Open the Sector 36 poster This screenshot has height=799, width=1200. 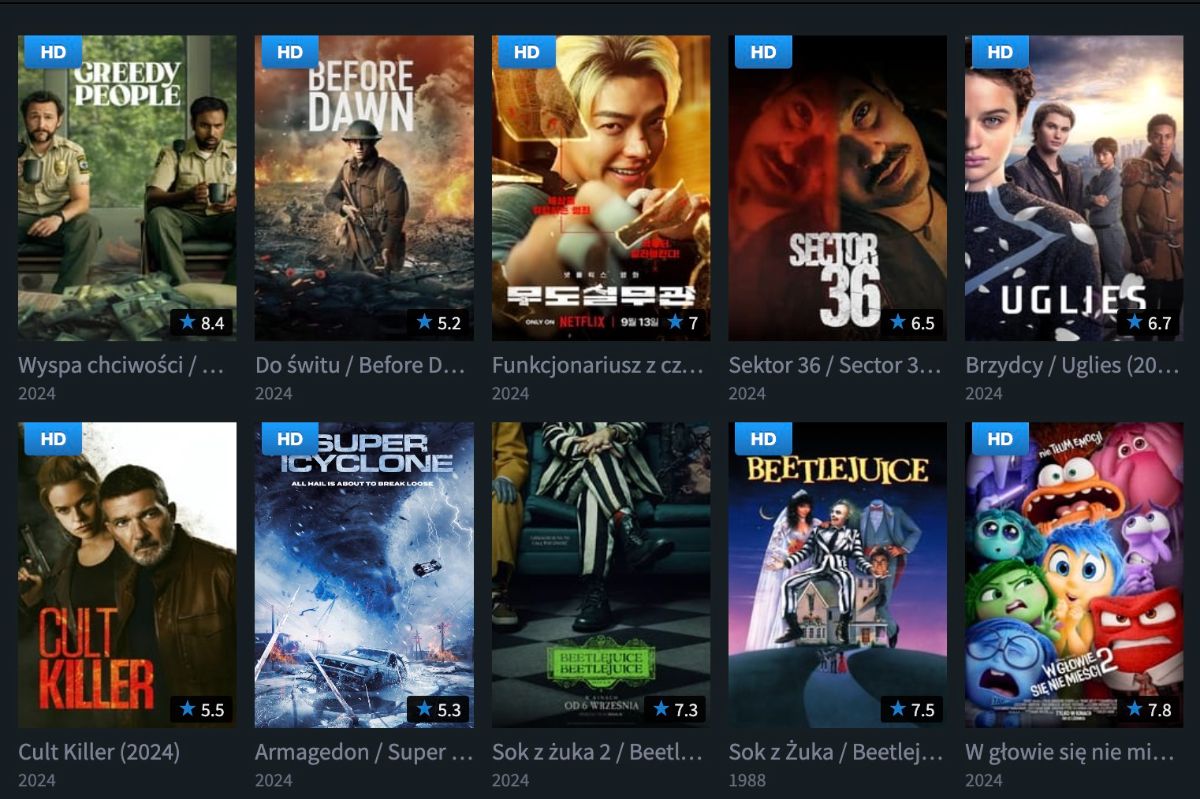tap(838, 188)
